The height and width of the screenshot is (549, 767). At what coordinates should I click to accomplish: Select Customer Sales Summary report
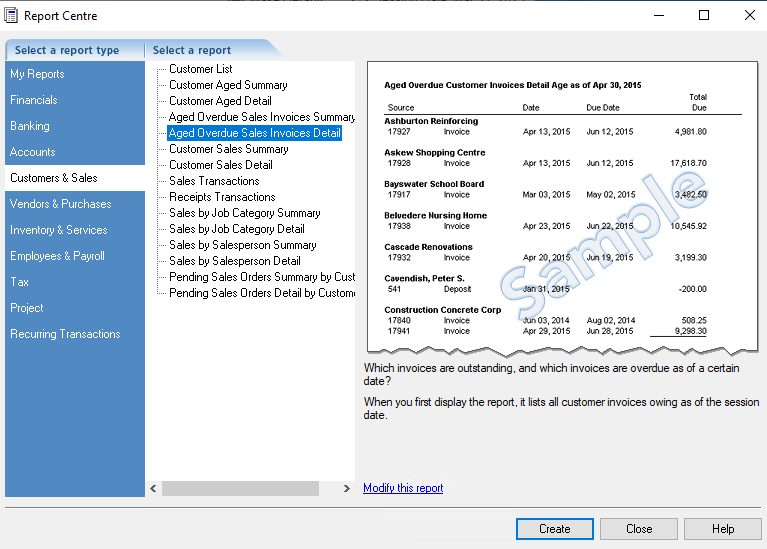(228, 149)
